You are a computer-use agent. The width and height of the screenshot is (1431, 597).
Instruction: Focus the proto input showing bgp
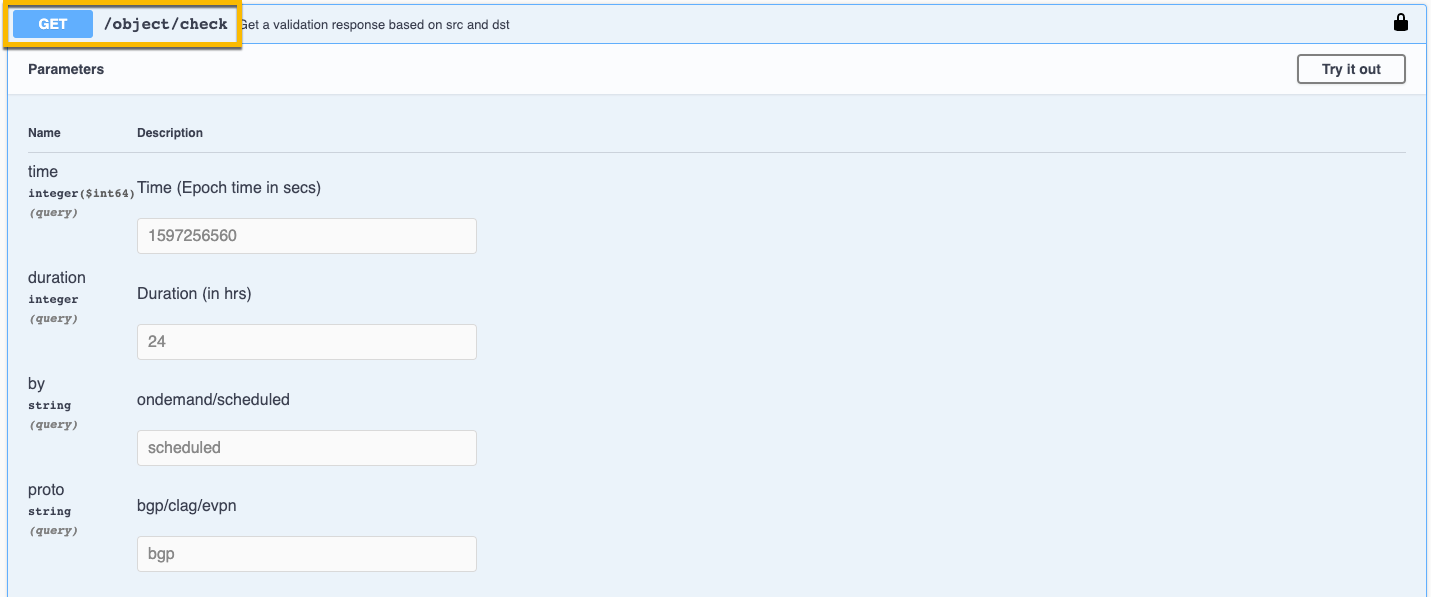[x=306, y=554]
